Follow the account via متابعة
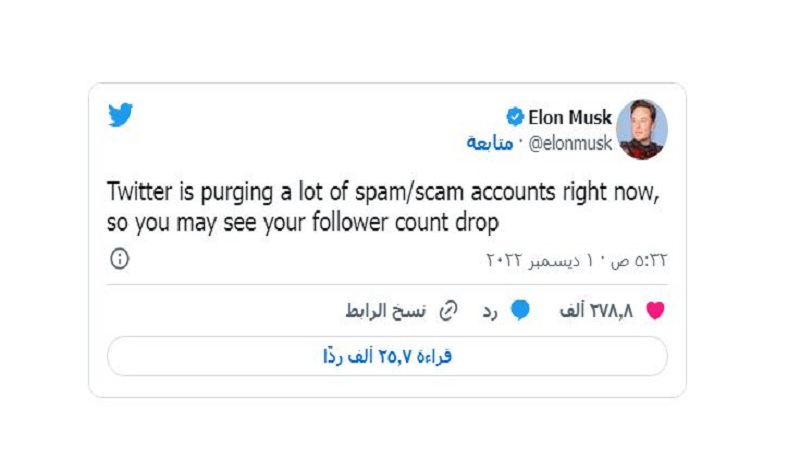This screenshot has height=450, width=800. tap(490, 143)
